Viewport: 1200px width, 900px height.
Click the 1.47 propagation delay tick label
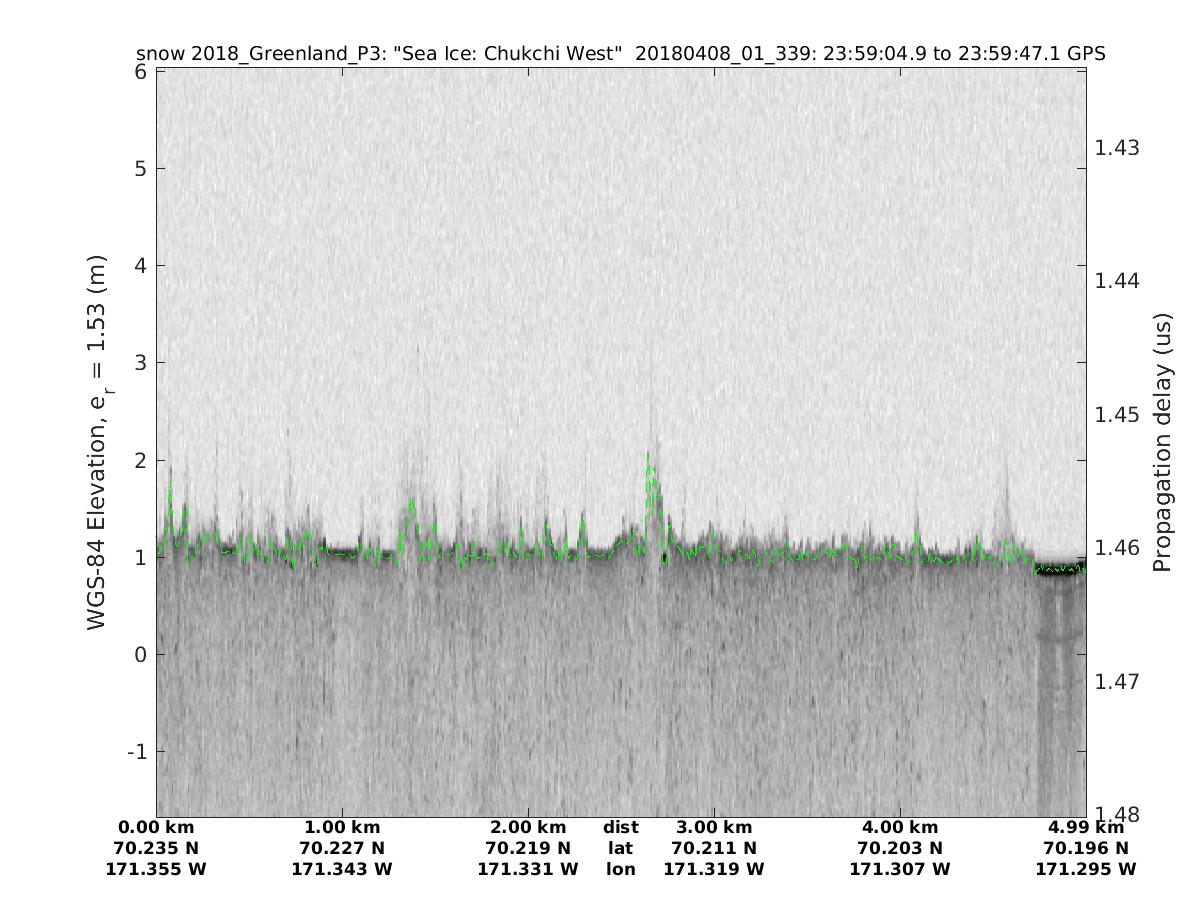coord(1117,681)
